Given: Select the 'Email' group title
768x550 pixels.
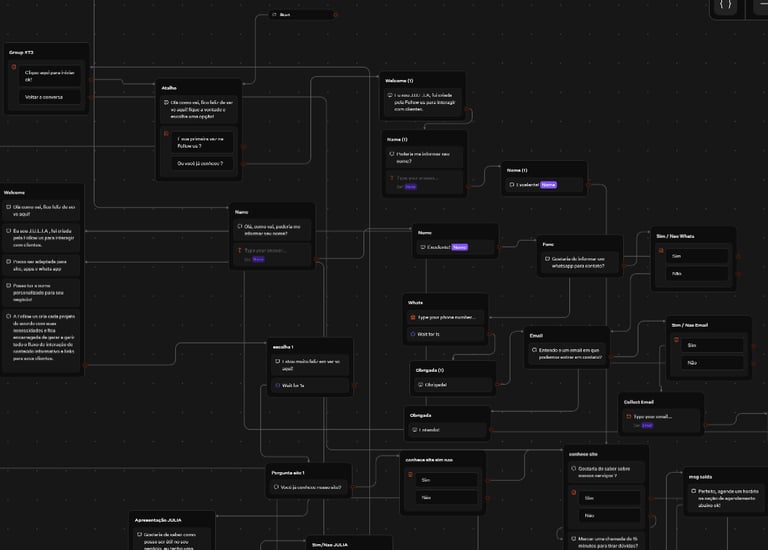Looking at the screenshot, I should 536,336.
